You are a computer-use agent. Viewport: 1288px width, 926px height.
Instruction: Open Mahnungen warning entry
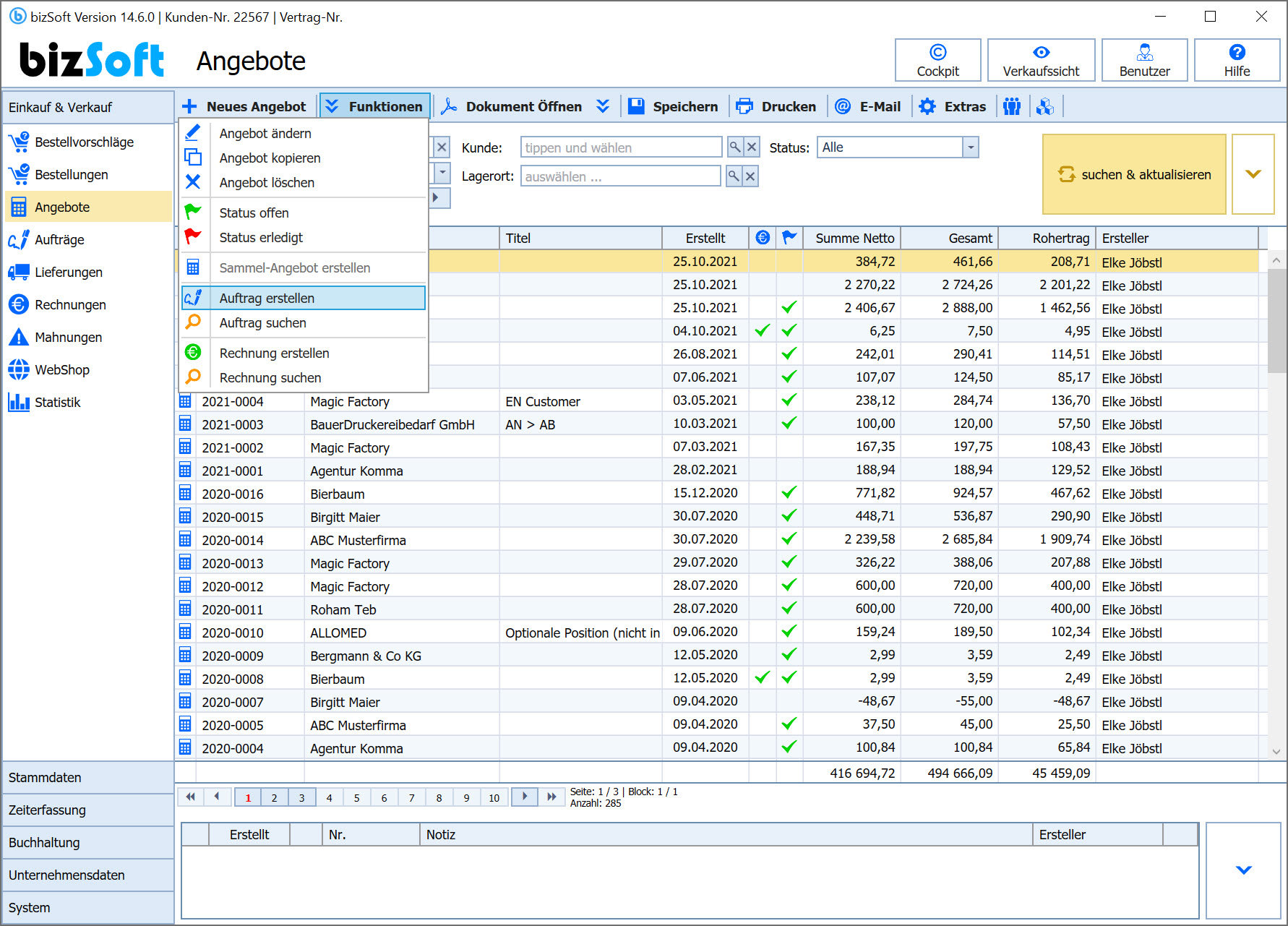click(x=87, y=337)
